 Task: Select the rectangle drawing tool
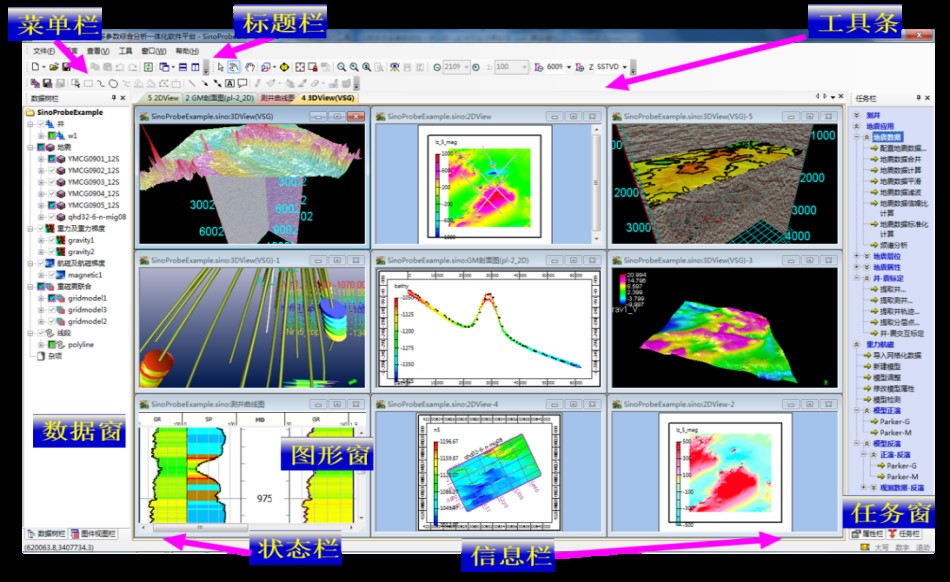88,83
